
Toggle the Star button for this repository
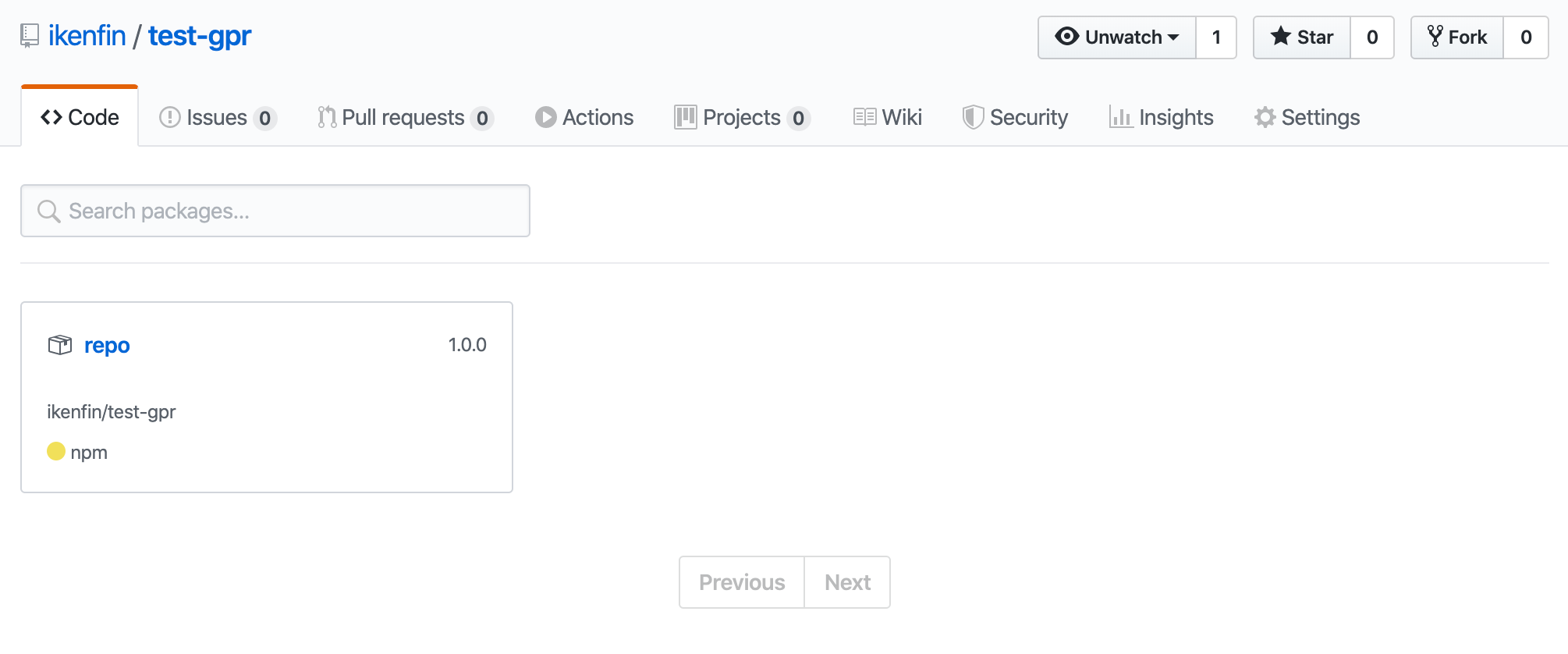click(x=1301, y=37)
